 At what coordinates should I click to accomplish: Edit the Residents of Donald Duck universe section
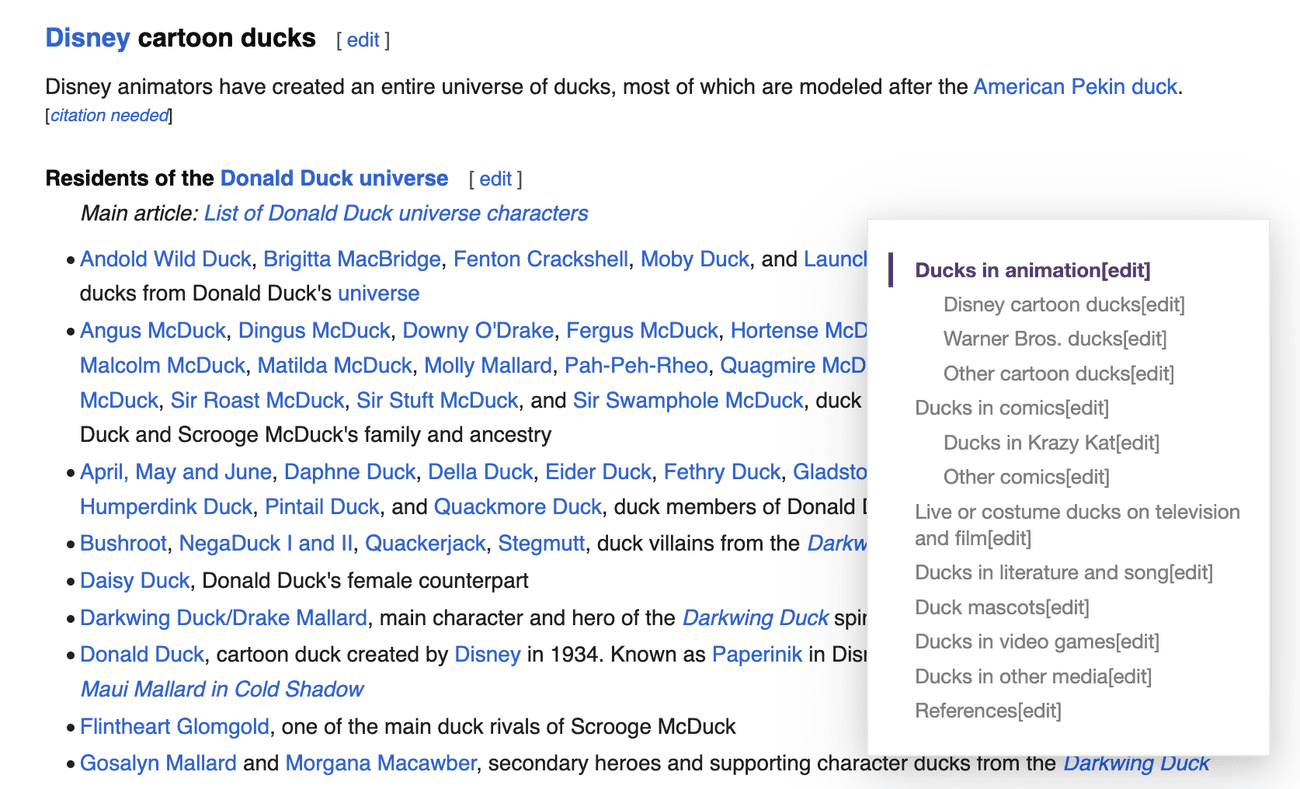tap(495, 178)
